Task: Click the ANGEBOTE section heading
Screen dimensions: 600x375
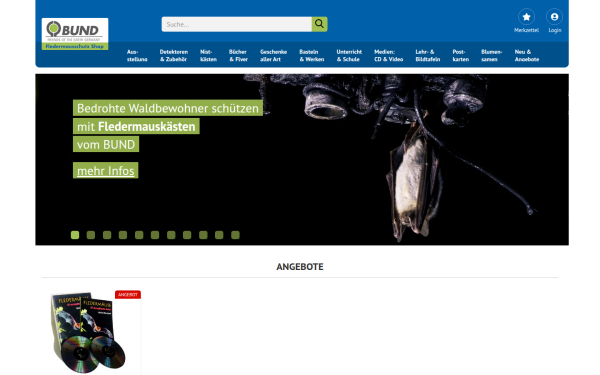Action: [300, 267]
